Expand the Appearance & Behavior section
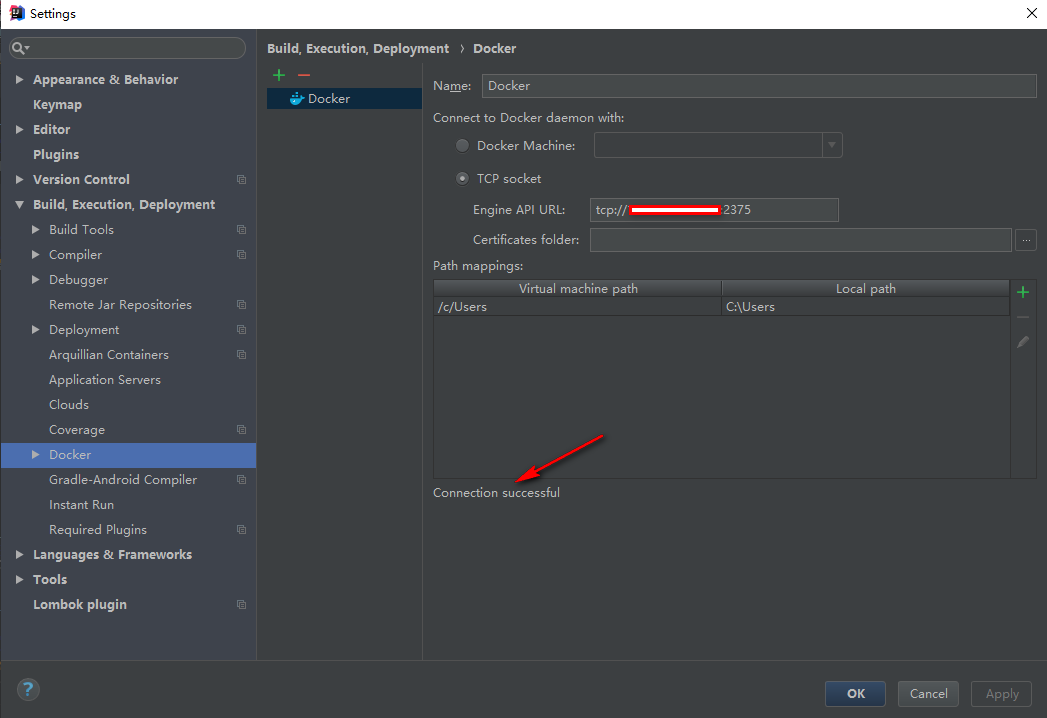The height and width of the screenshot is (718, 1047). pyautogui.click(x=20, y=80)
